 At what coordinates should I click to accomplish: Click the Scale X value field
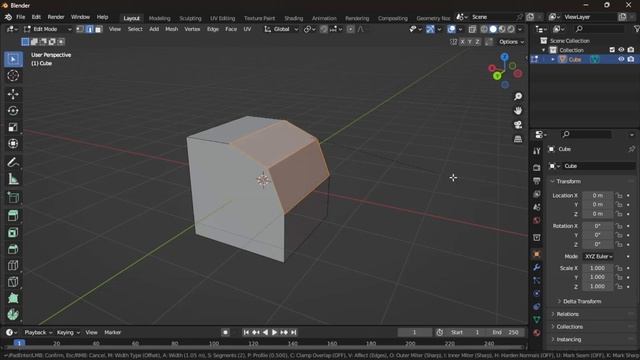[598, 268]
